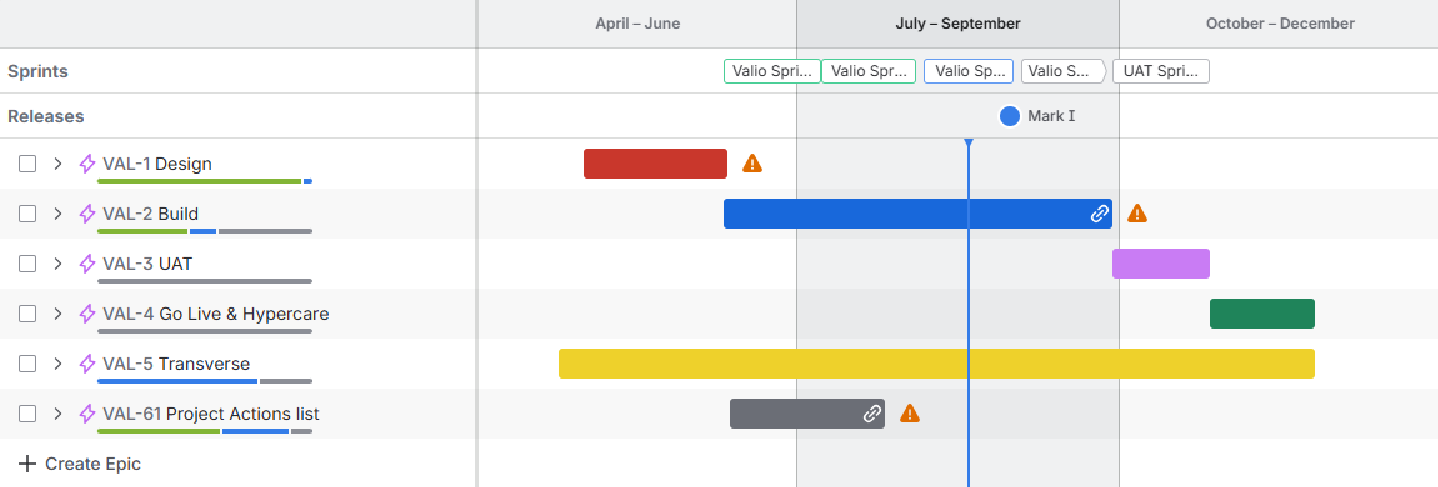Image resolution: width=1438 pixels, height=487 pixels.
Task: Expand VAL-5 Transverse epic children
Action: click(58, 364)
